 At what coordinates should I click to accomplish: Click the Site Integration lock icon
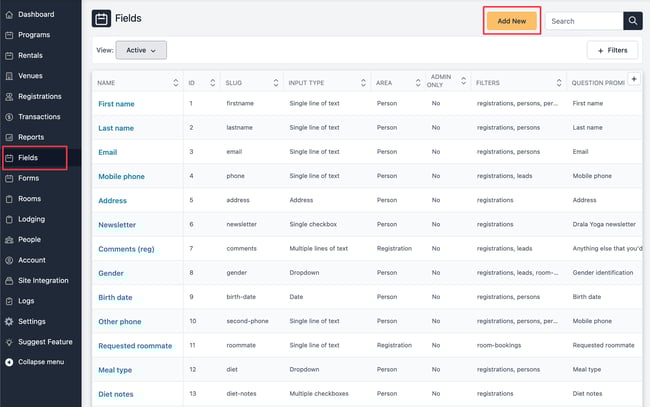coord(9,281)
